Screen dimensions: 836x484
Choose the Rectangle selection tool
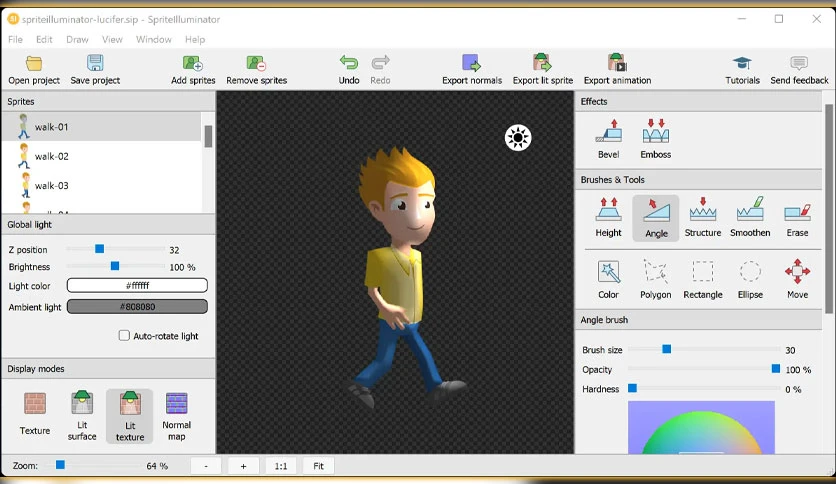coord(703,279)
